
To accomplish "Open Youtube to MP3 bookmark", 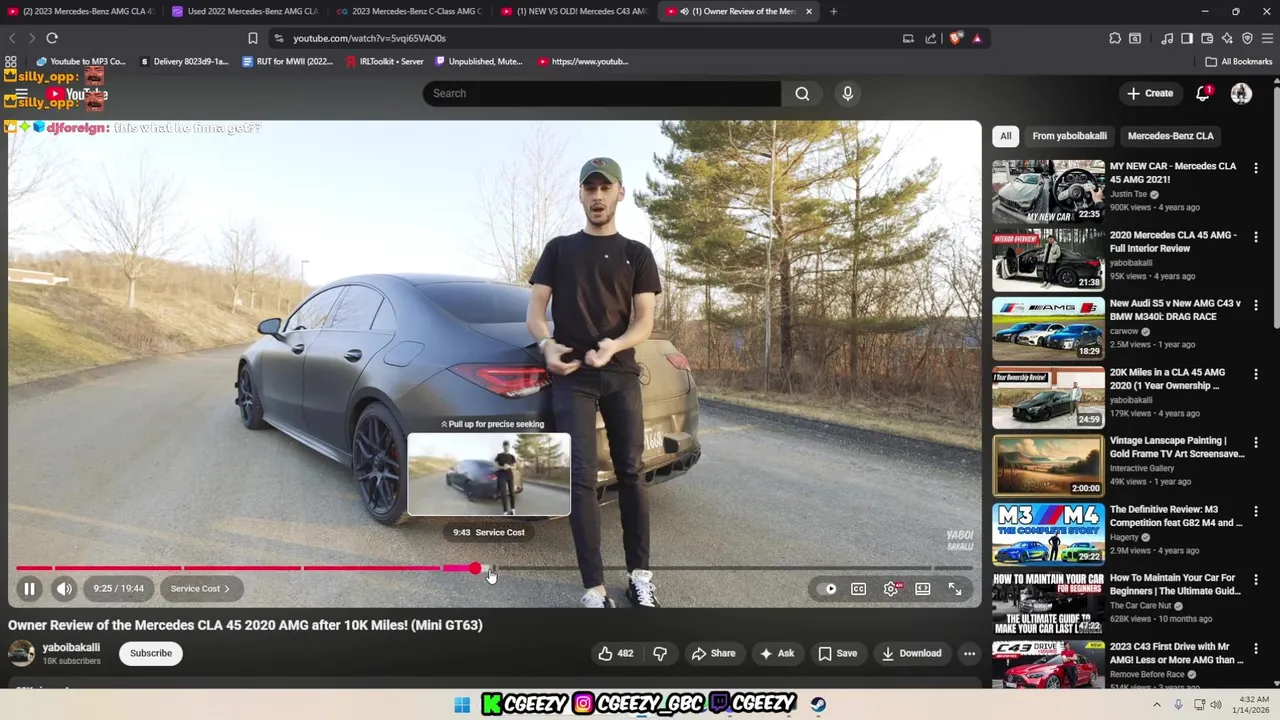I will coord(81,61).
